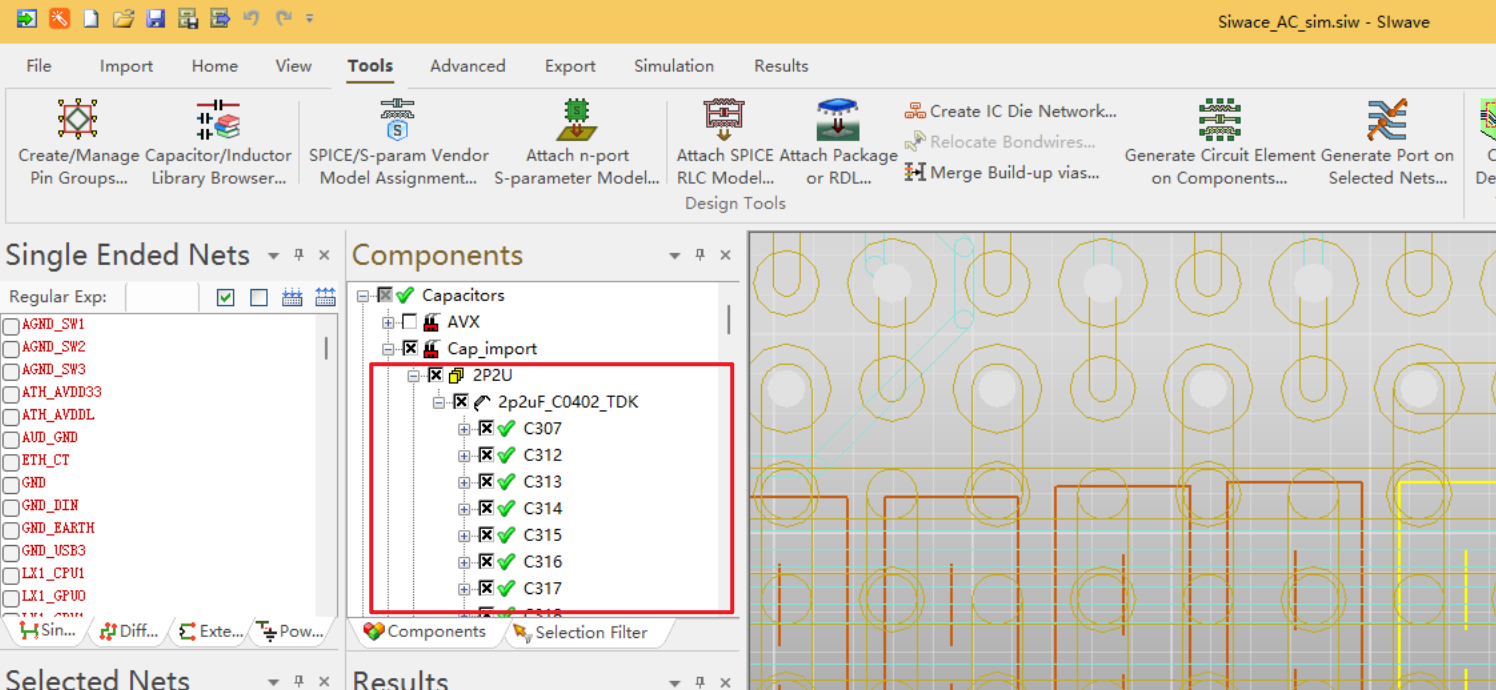Open Create/Manage Pin Groups tool
The height and width of the screenshot is (690, 1496).
(78, 142)
